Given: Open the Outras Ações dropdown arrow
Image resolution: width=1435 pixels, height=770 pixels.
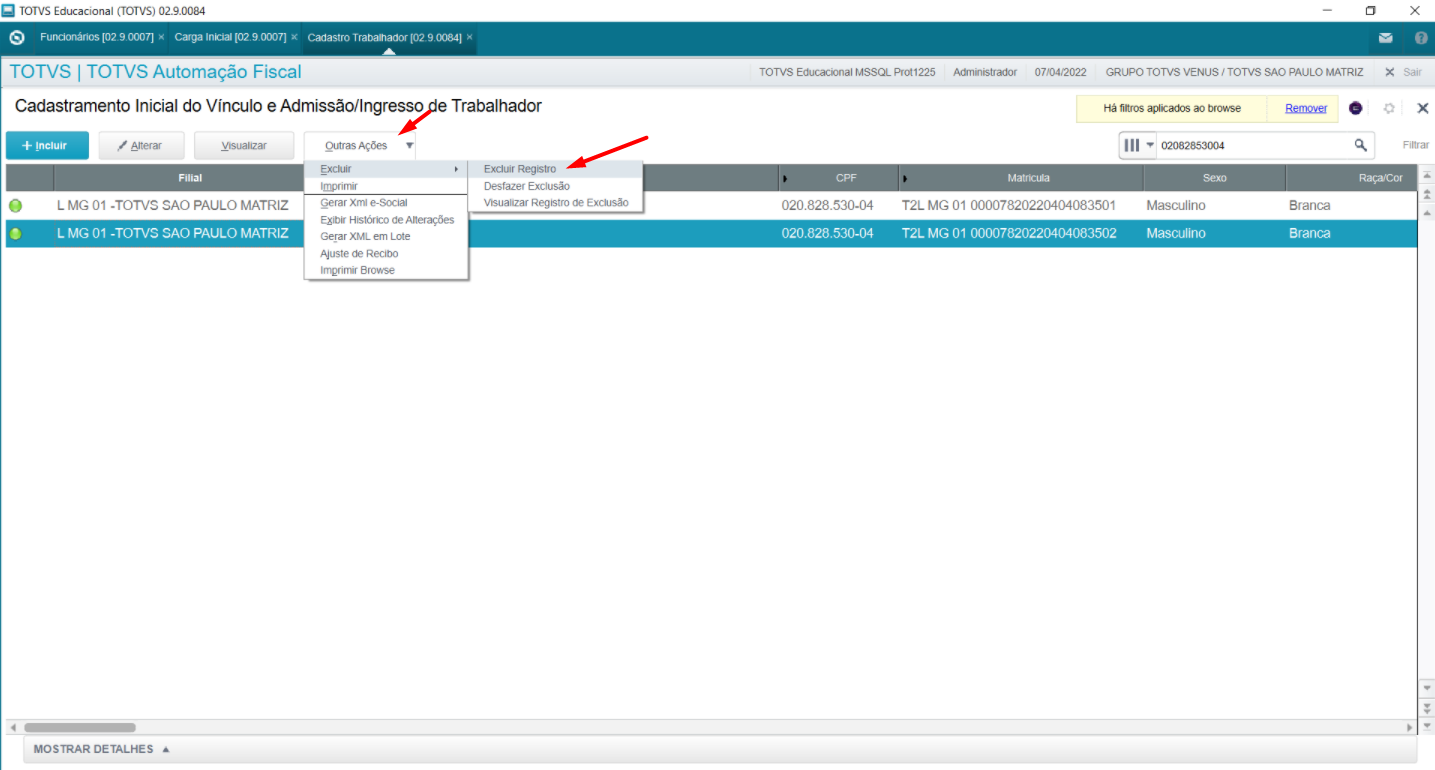Looking at the screenshot, I should click(409, 146).
